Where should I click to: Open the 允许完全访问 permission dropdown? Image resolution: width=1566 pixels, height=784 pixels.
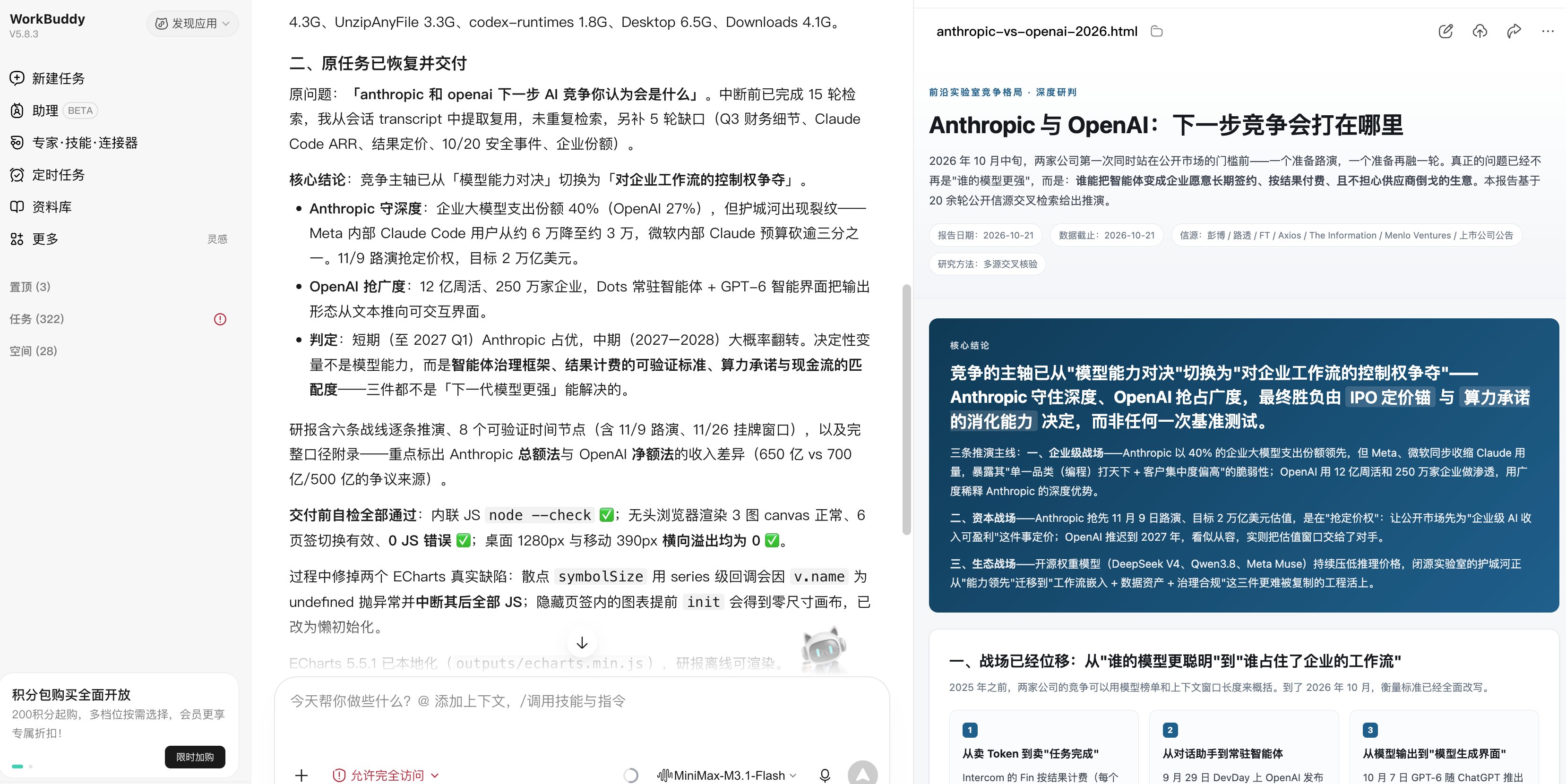click(386, 775)
